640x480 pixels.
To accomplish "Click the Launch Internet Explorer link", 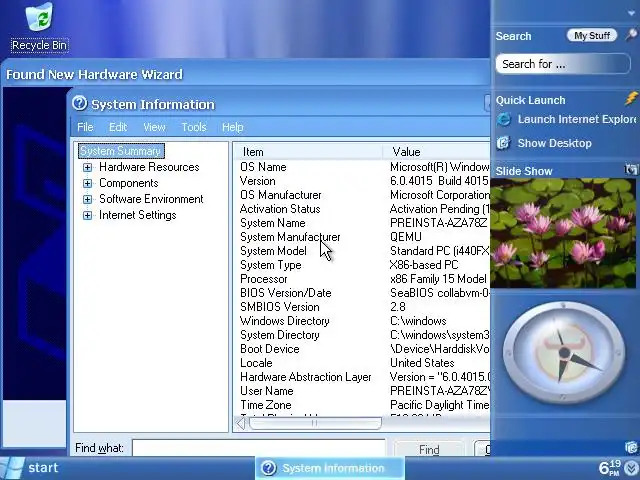I will (577, 119).
